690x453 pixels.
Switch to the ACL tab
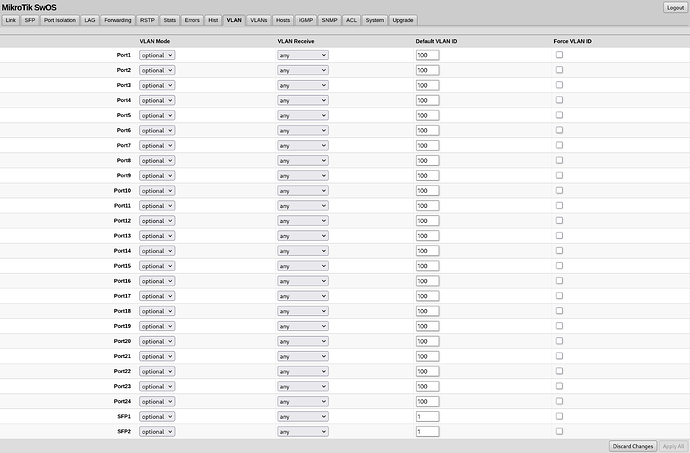pyautogui.click(x=352, y=20)
